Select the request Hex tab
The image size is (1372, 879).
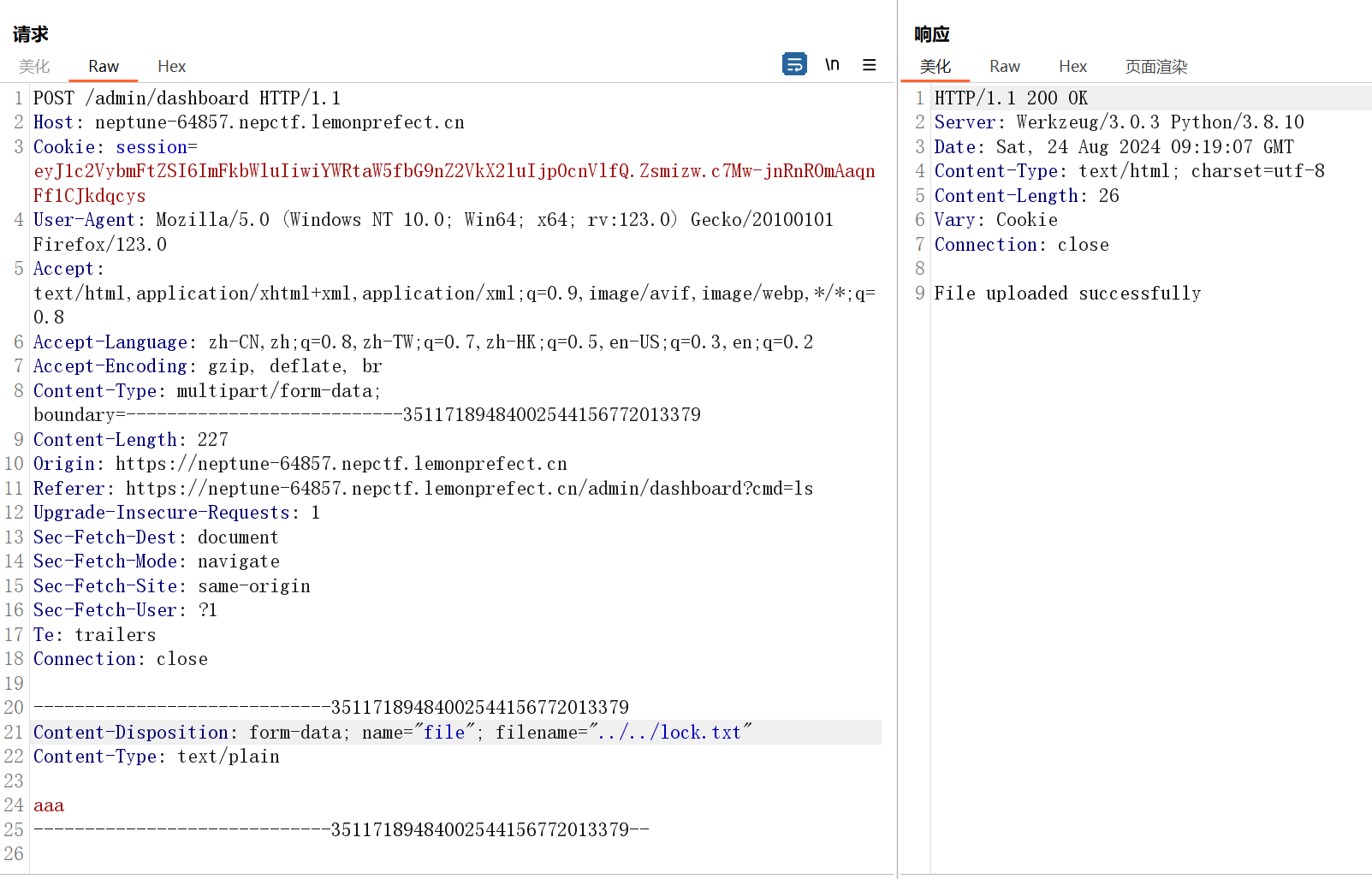(x=171, y=66)
